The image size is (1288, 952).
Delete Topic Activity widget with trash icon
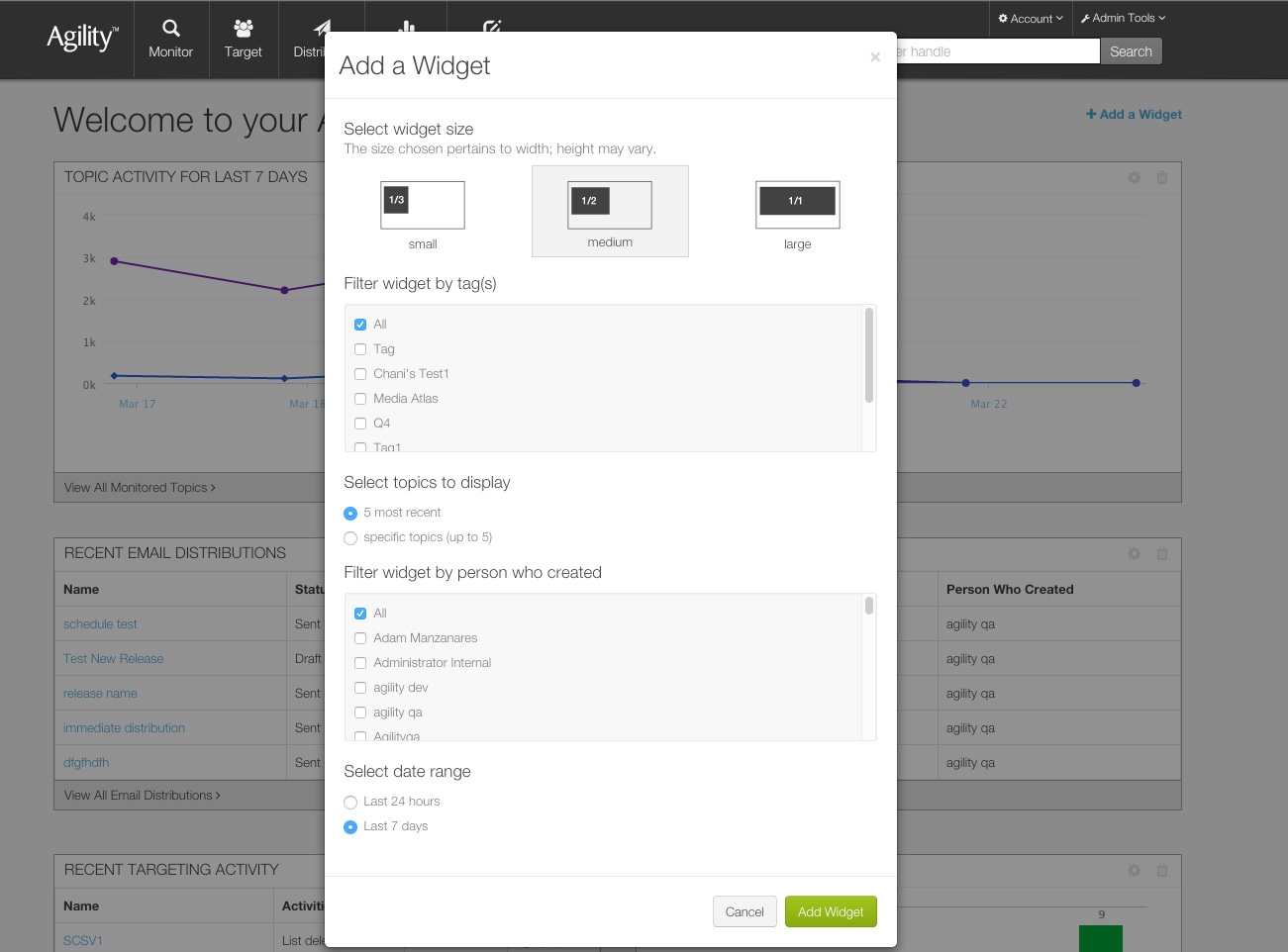(x=1162, y=177)
